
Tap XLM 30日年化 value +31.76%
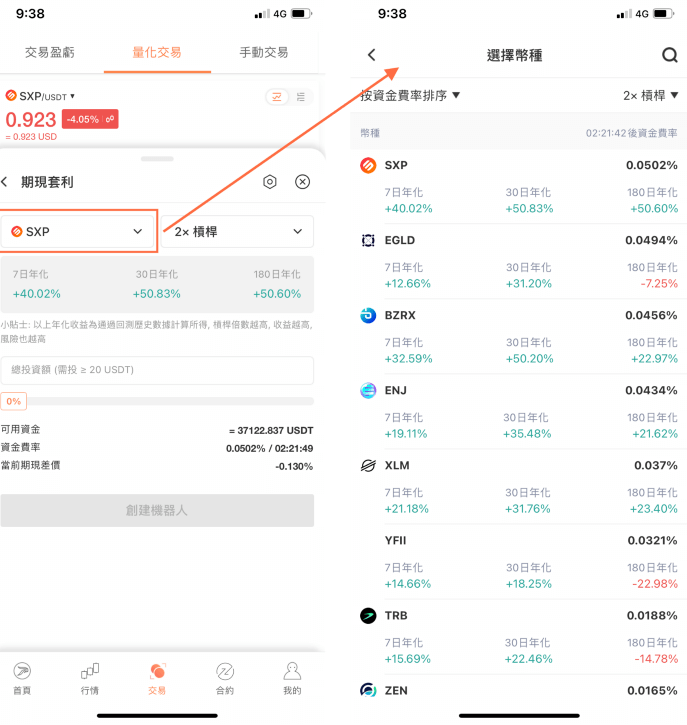click(x=528, y=509)
